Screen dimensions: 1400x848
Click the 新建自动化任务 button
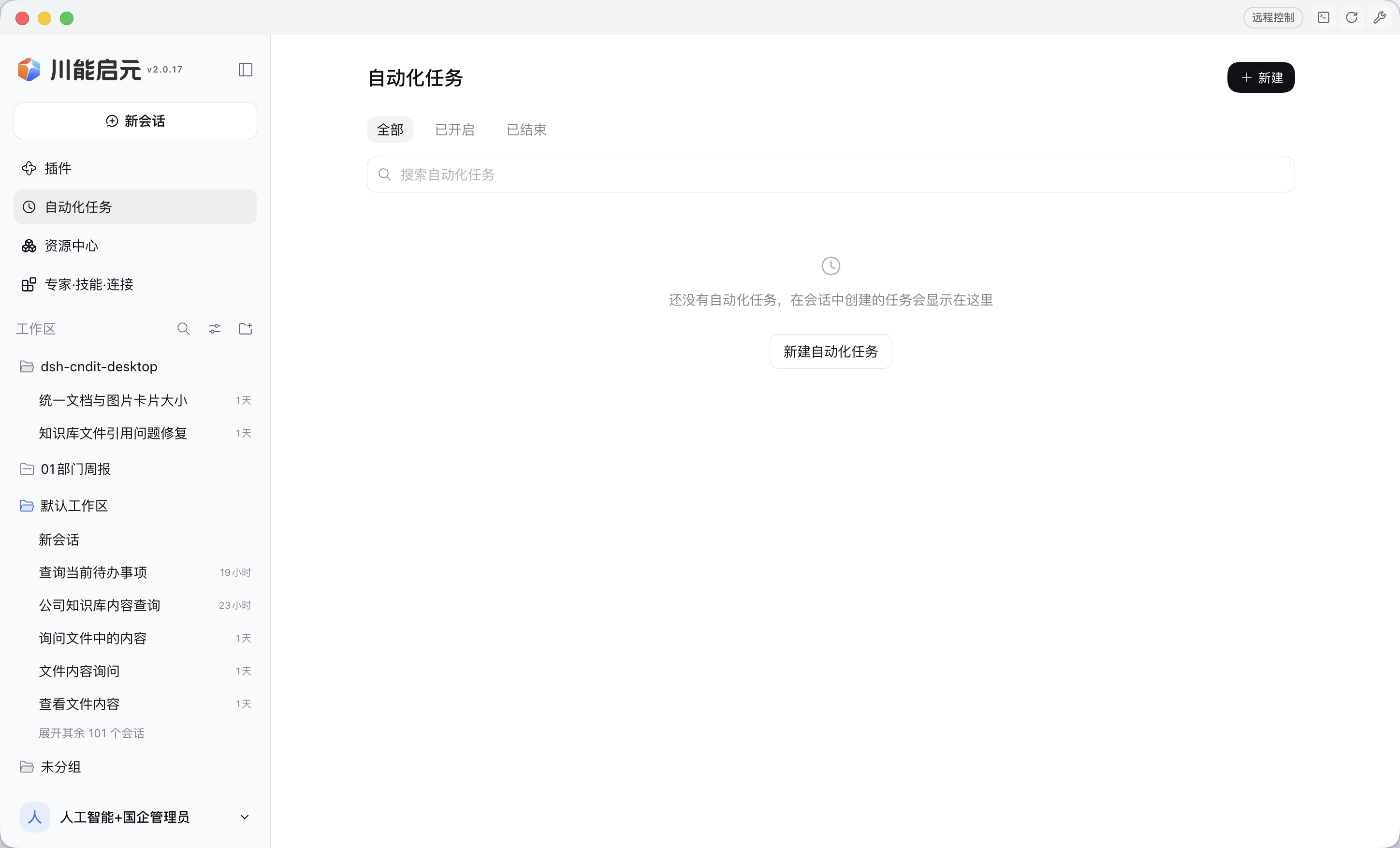(831, 351)
